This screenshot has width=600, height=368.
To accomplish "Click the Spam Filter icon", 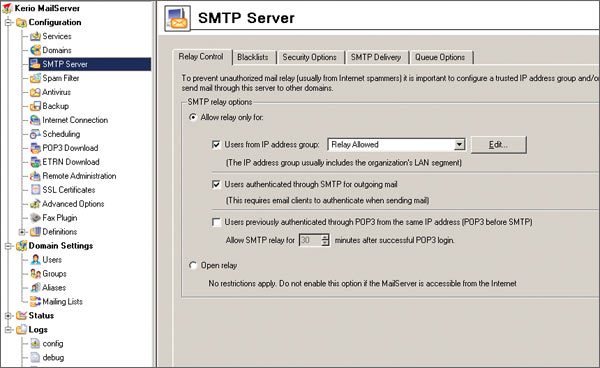I will pyautogui.click(x=35, y=78).
